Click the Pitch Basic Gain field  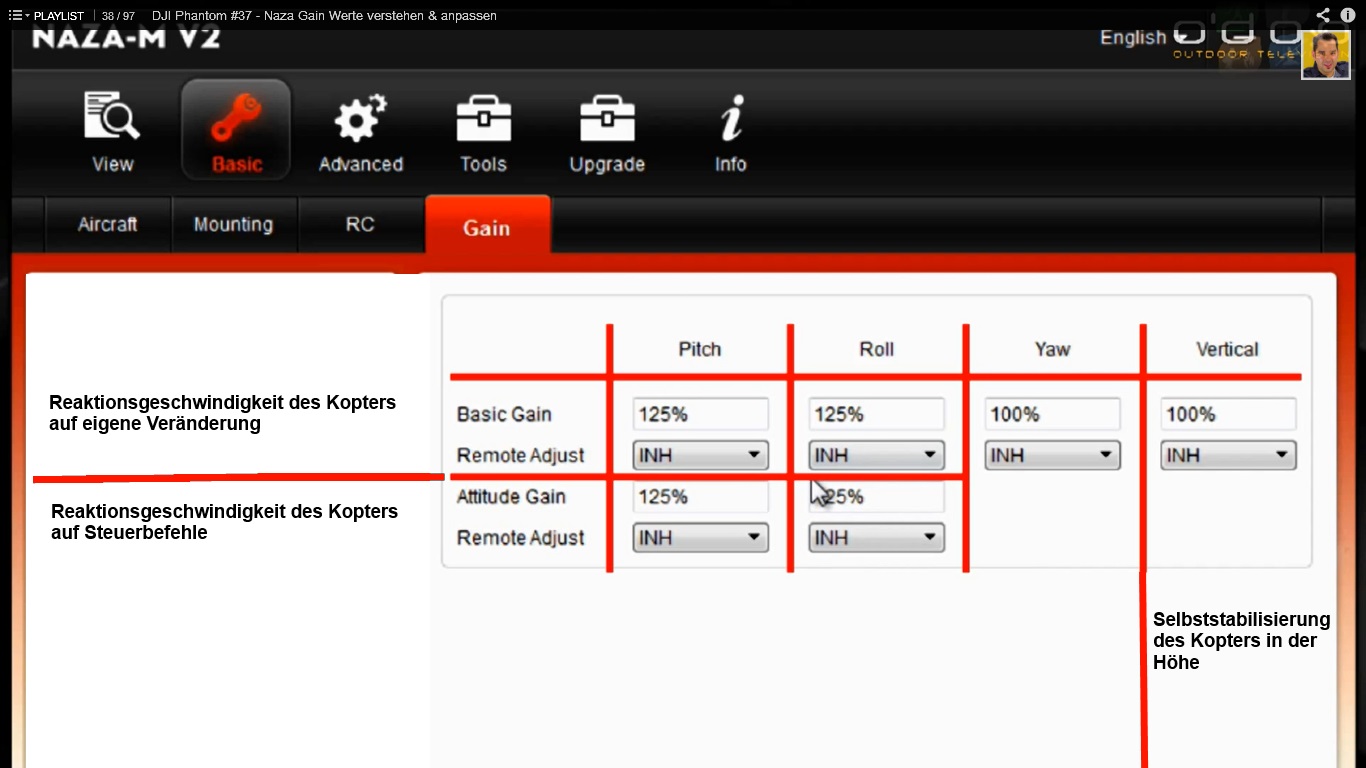[700, 414]
